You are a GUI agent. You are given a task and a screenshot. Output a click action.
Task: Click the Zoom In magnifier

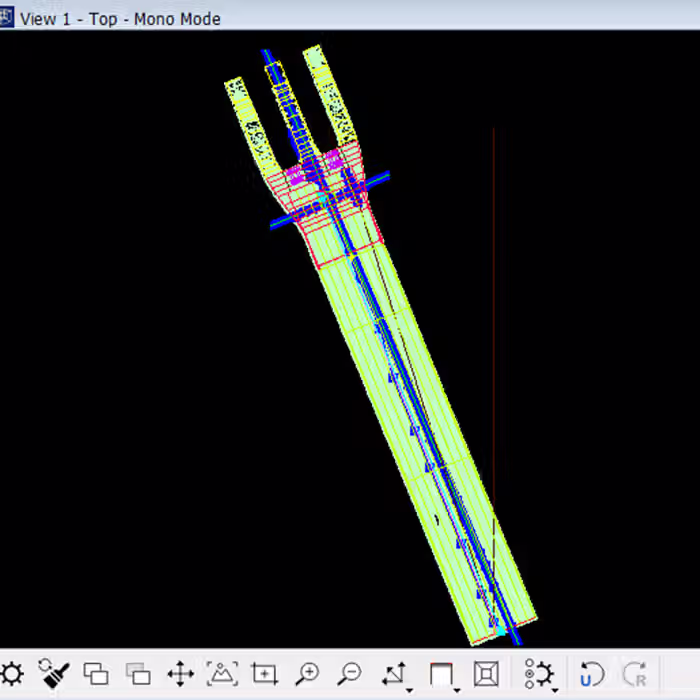307,673
